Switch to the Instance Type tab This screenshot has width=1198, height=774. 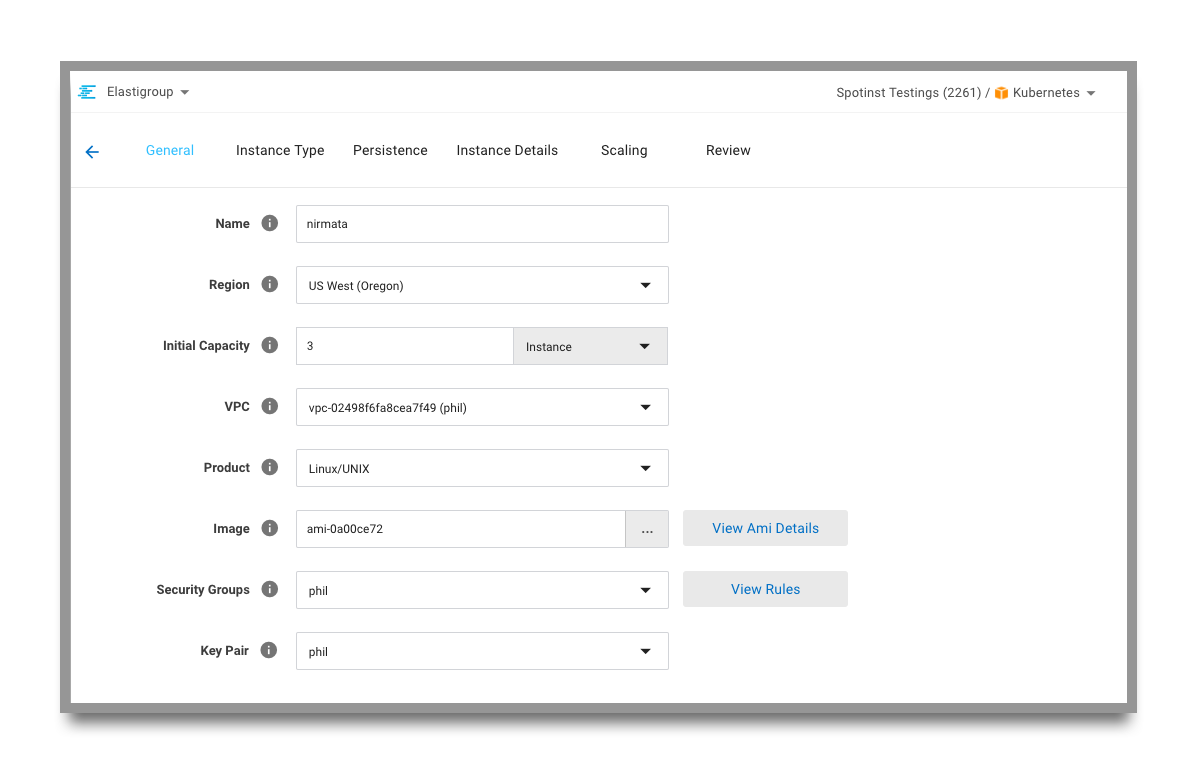click(x=280, y=151)
